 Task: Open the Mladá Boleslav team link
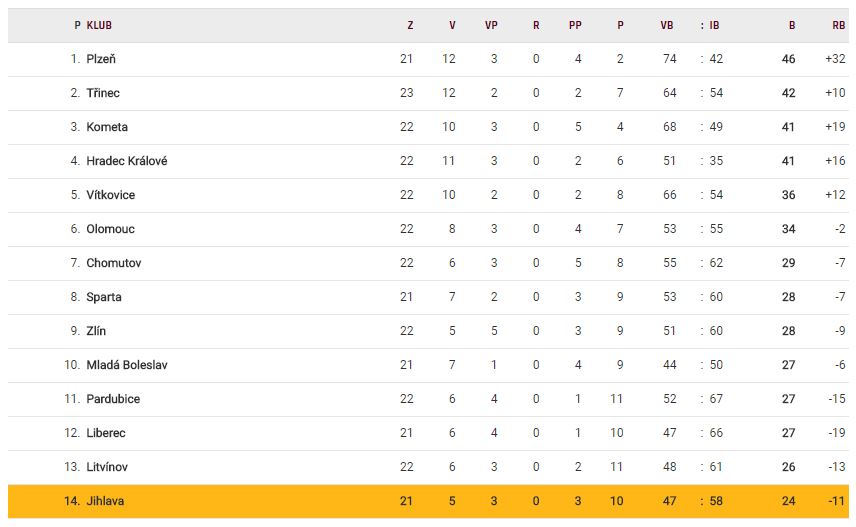point(127,365)
